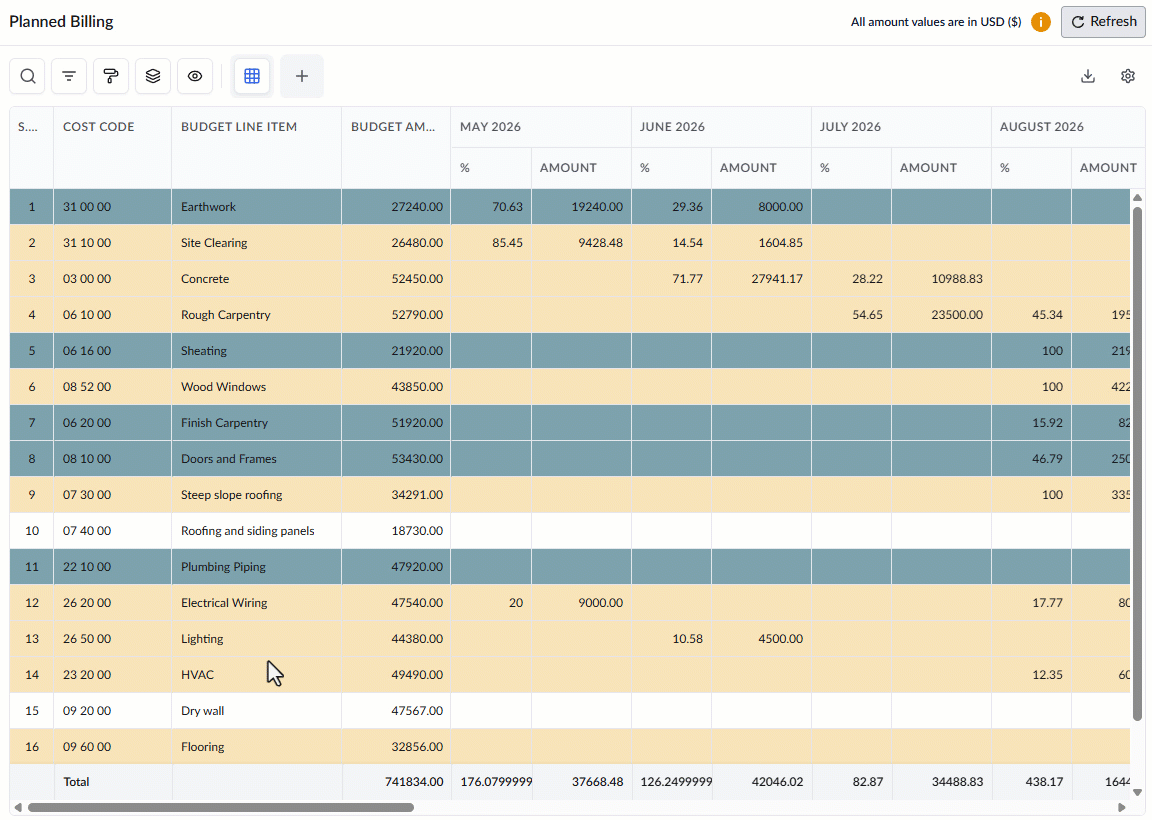Click the horizontal scrollbar thumb
Image resolution: width=1152 pixels, height=820 pixels.
coord(220,808)
